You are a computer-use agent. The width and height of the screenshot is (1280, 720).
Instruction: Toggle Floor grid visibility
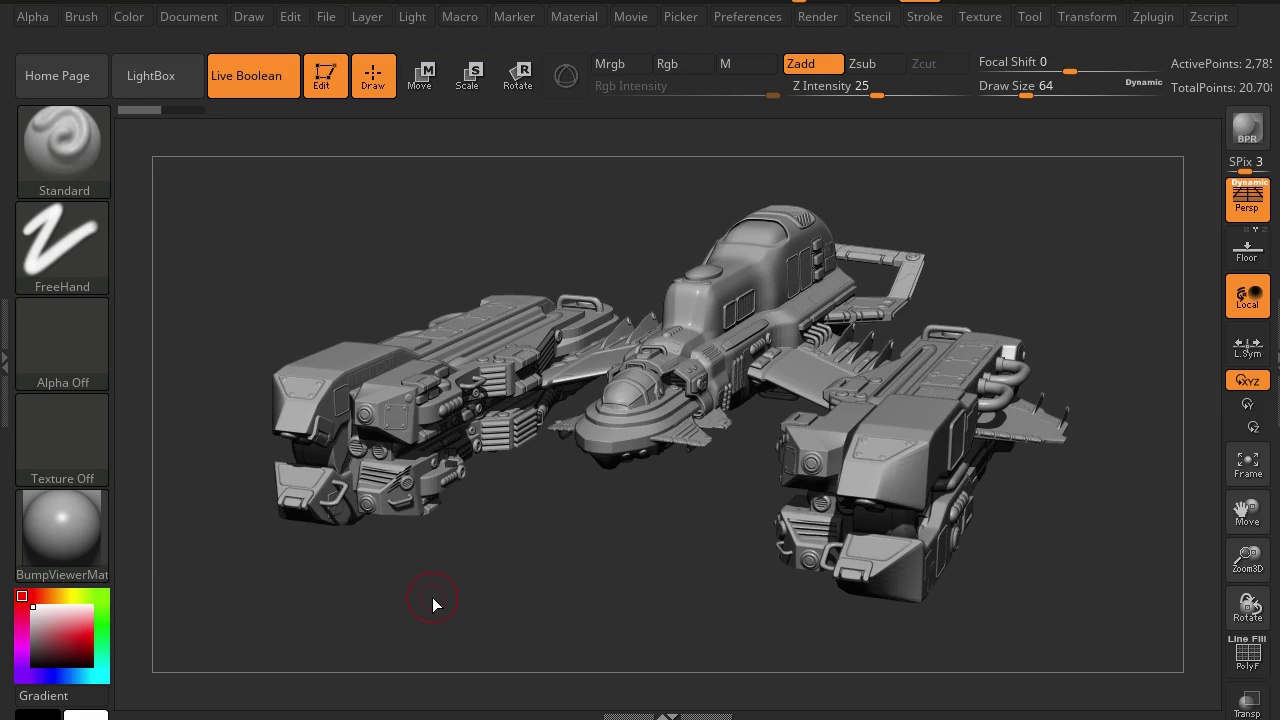pyautogui.click(x=1247, y=250)
